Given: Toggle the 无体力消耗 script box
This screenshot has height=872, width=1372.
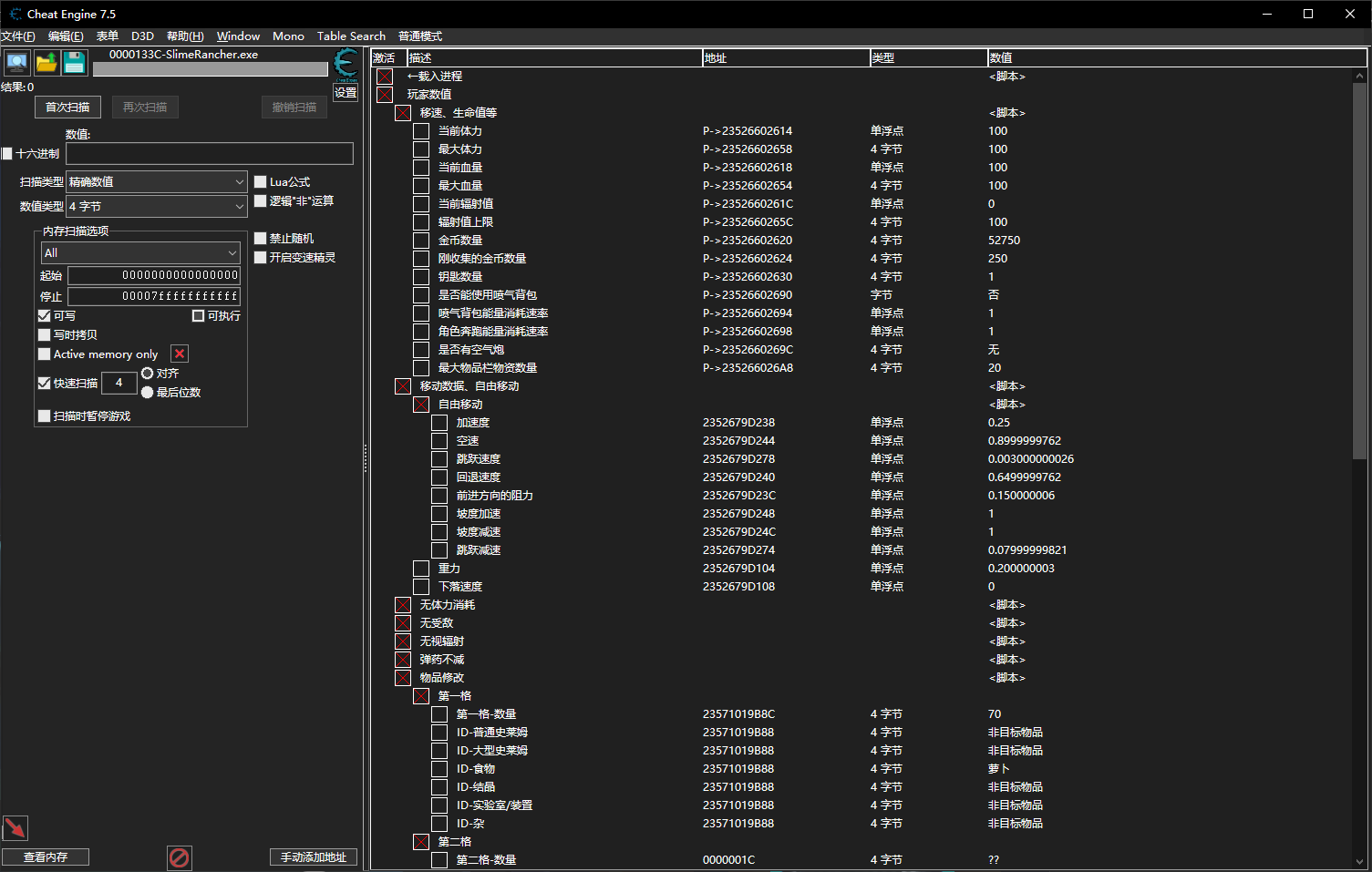Looking at the screenshot, I should click(403, 605).
